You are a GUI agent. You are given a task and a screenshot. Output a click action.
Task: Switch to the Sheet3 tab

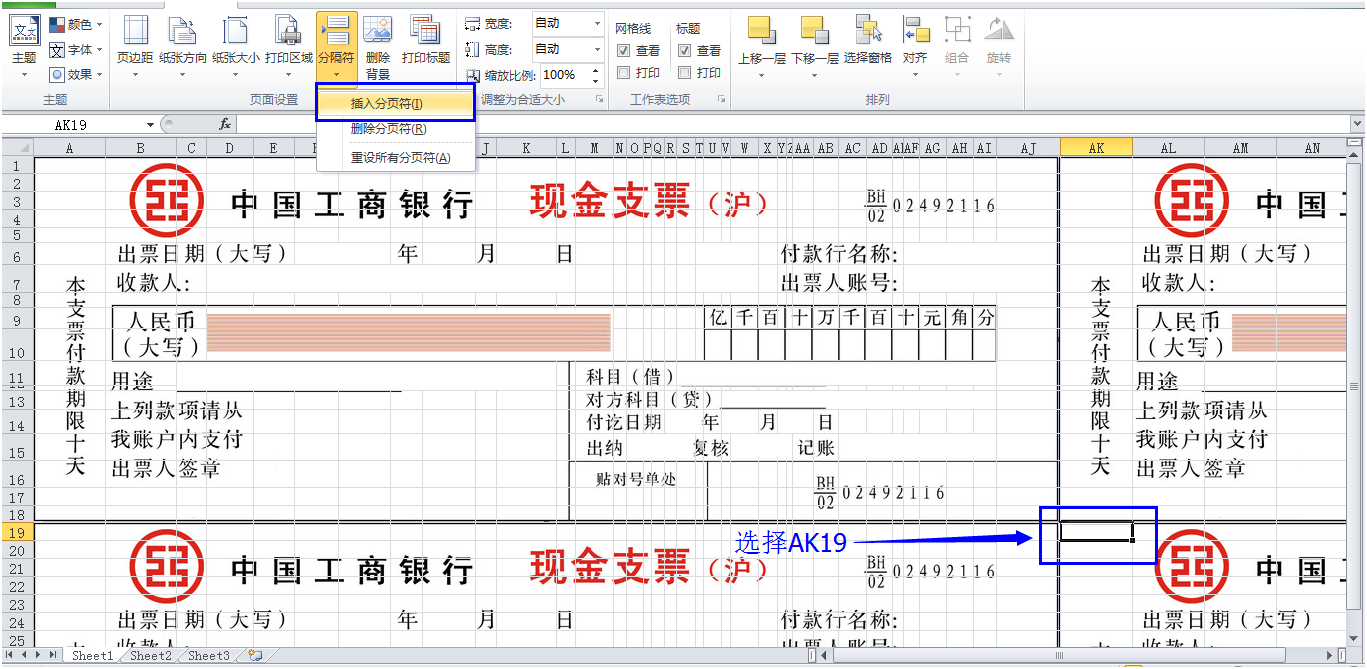coord(209,656)
